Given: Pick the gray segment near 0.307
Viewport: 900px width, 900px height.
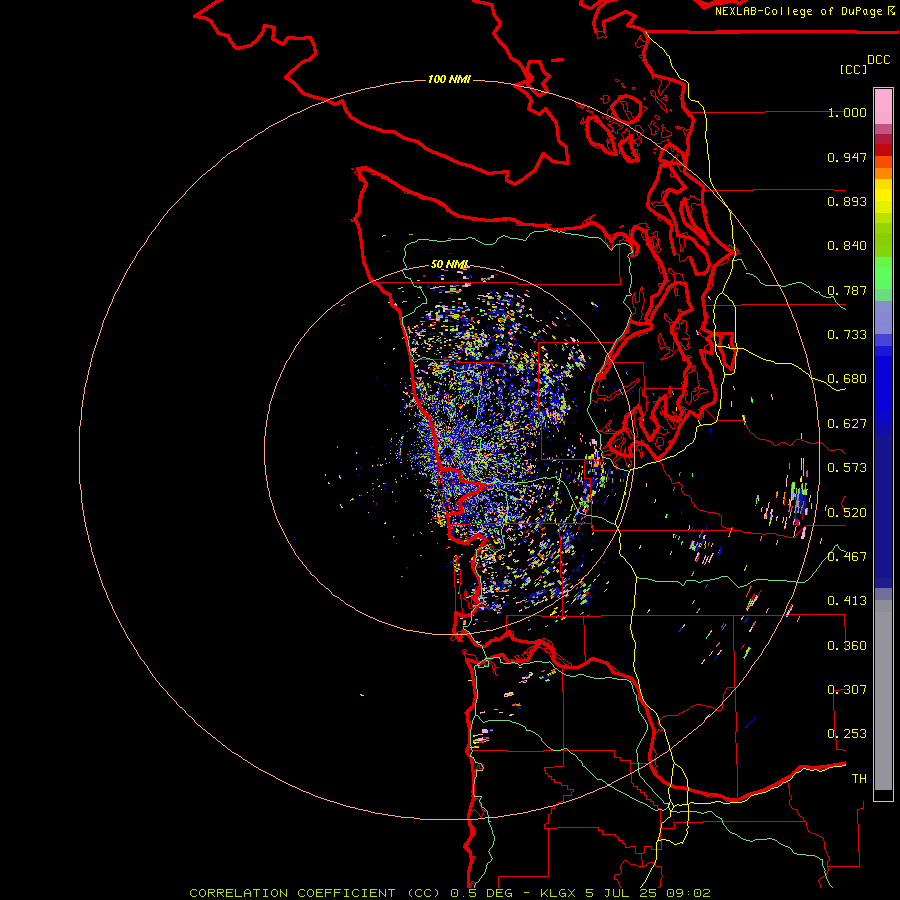Looking at the screenshot, I should click(x=883, y=695).
